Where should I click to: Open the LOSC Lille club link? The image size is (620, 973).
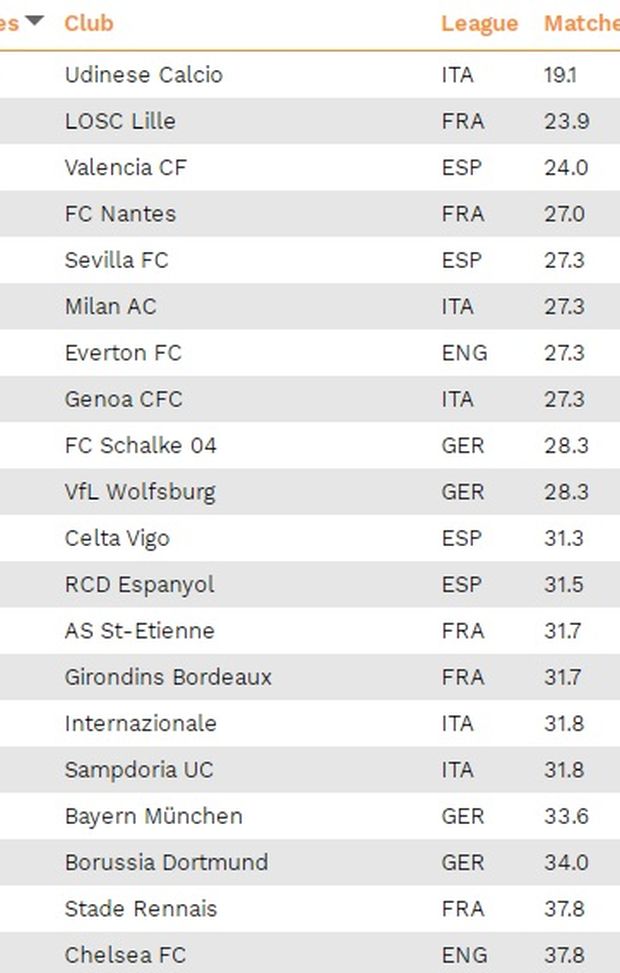tap(120, 121)
